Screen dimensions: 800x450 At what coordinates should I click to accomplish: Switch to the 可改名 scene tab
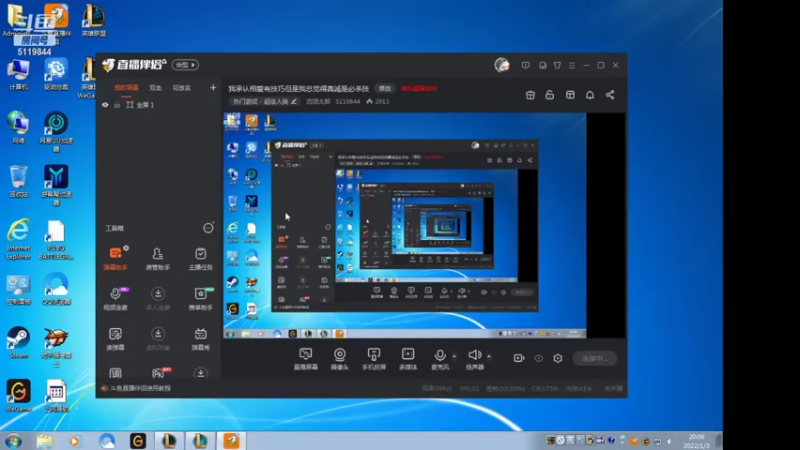[x=182, y=88]
